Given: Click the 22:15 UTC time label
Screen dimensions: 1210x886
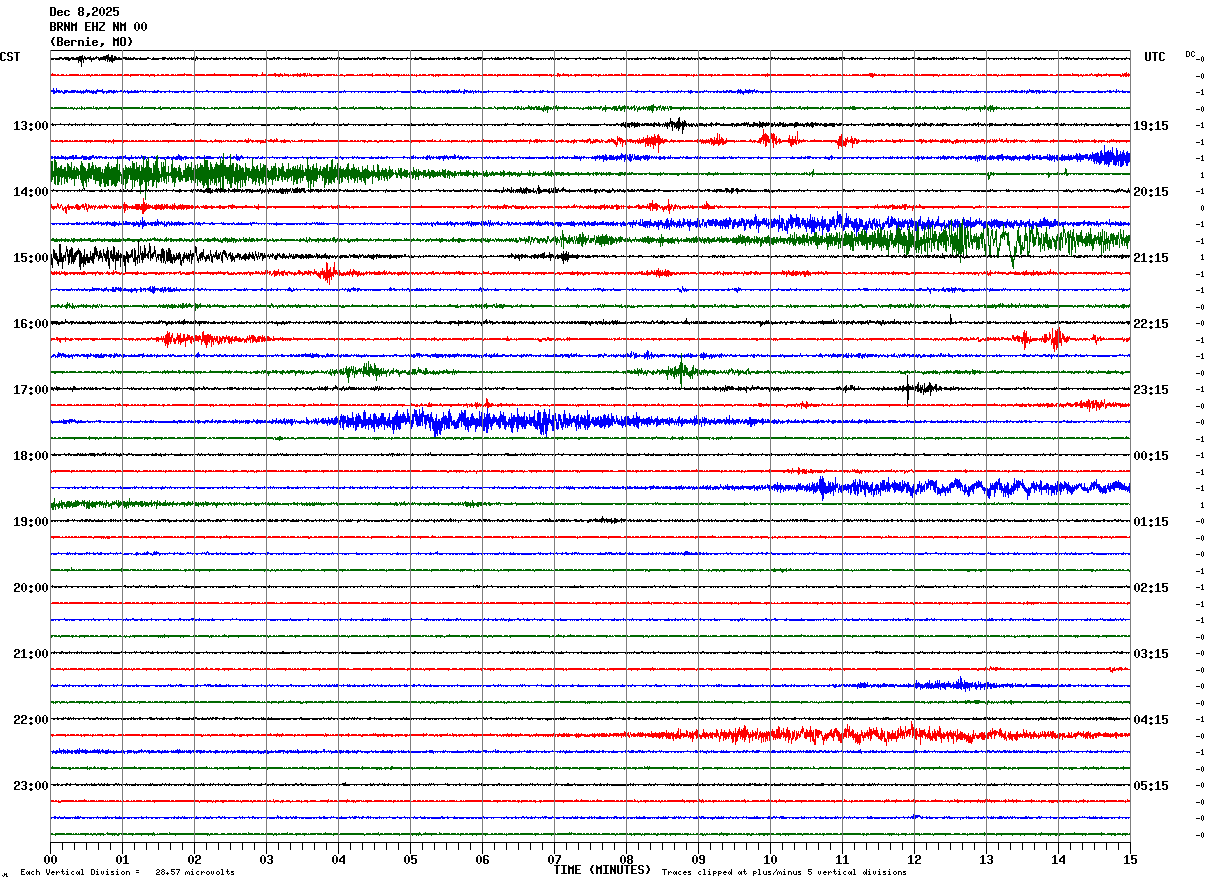Looking at the screenshot, I should pyautogui.click(x=1151, y=324).
